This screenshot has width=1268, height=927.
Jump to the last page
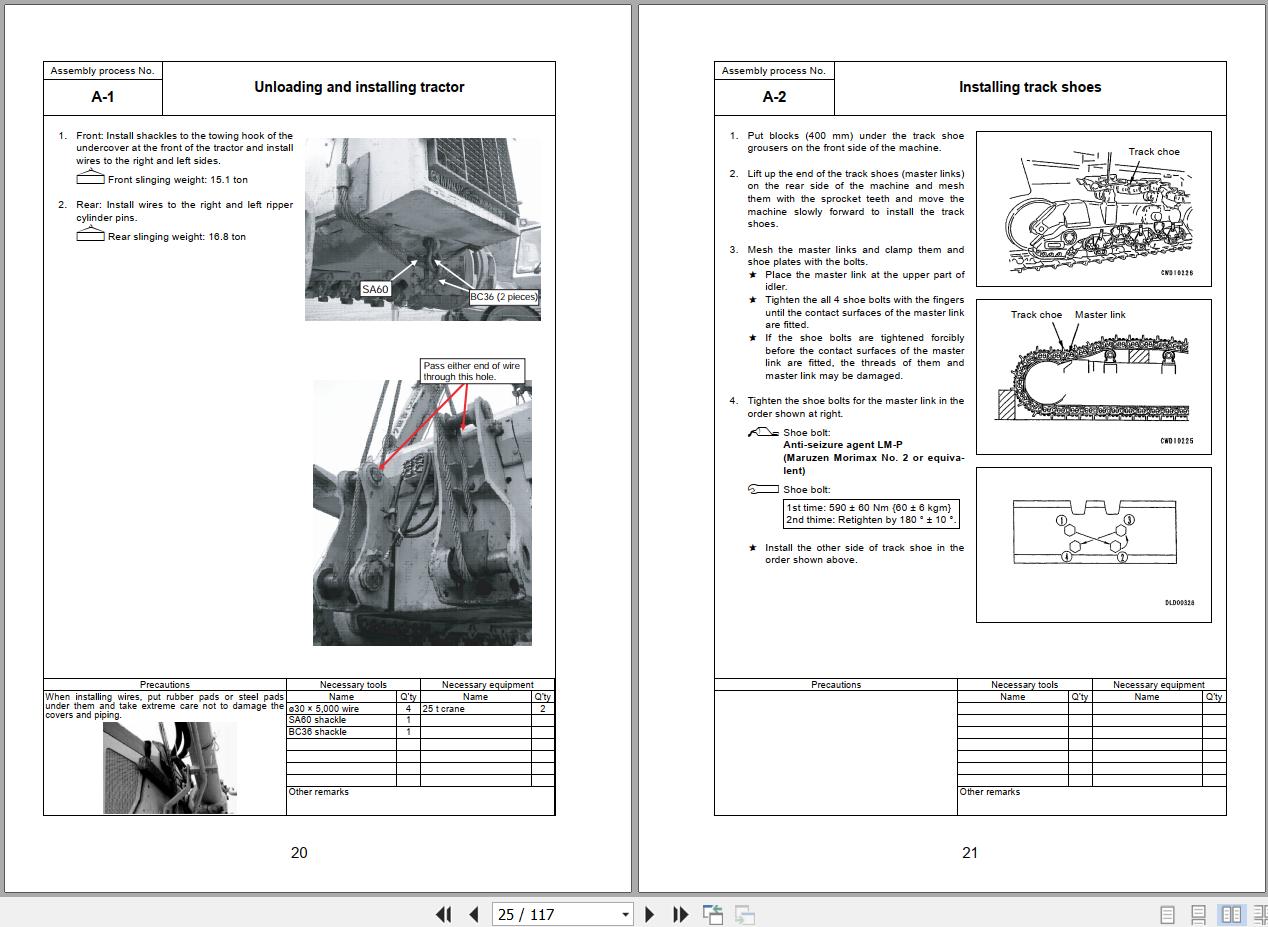pos(680,914)
